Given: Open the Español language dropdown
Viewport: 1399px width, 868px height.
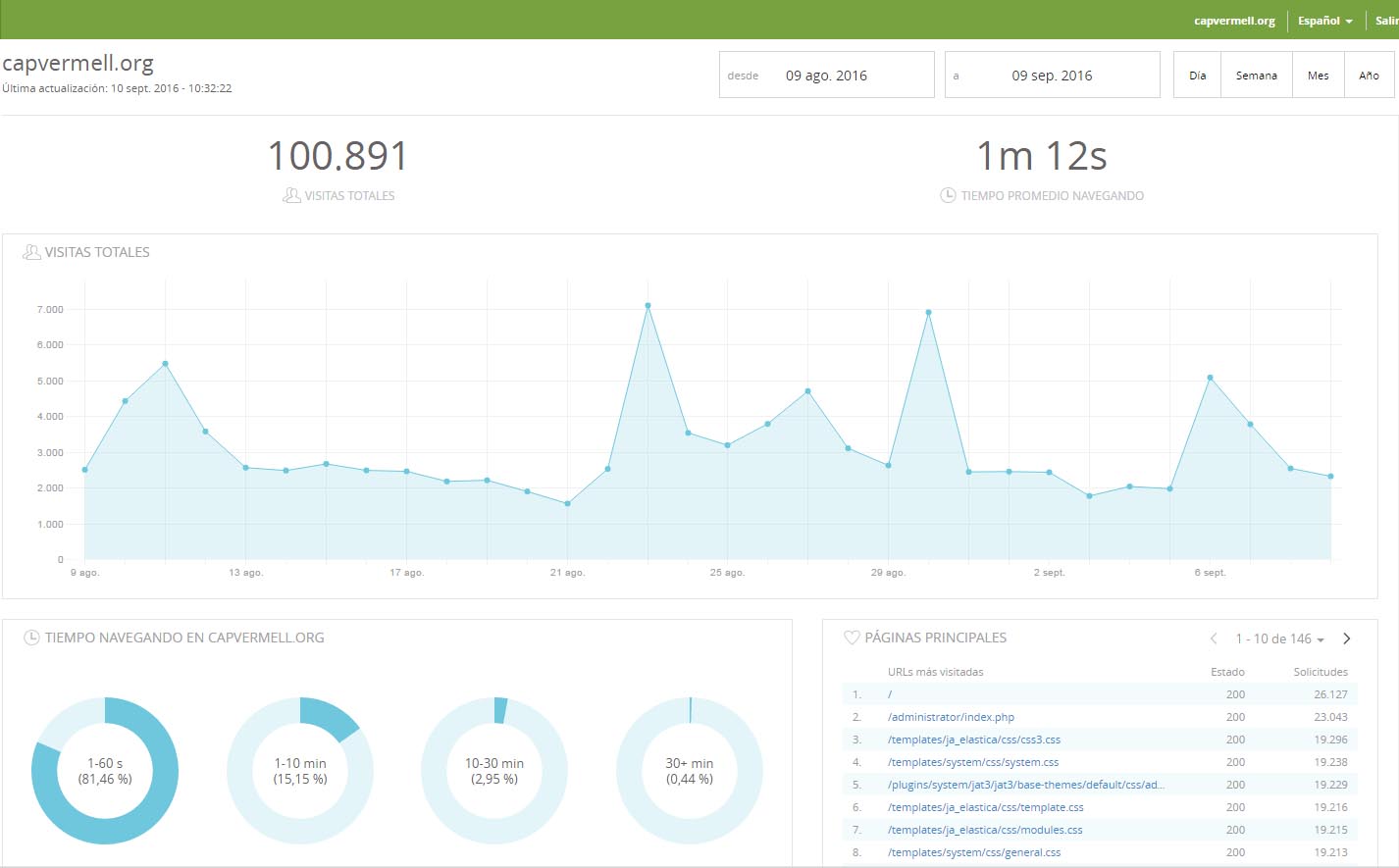Looking at the screenshot, I should [x=1325, y=21].
